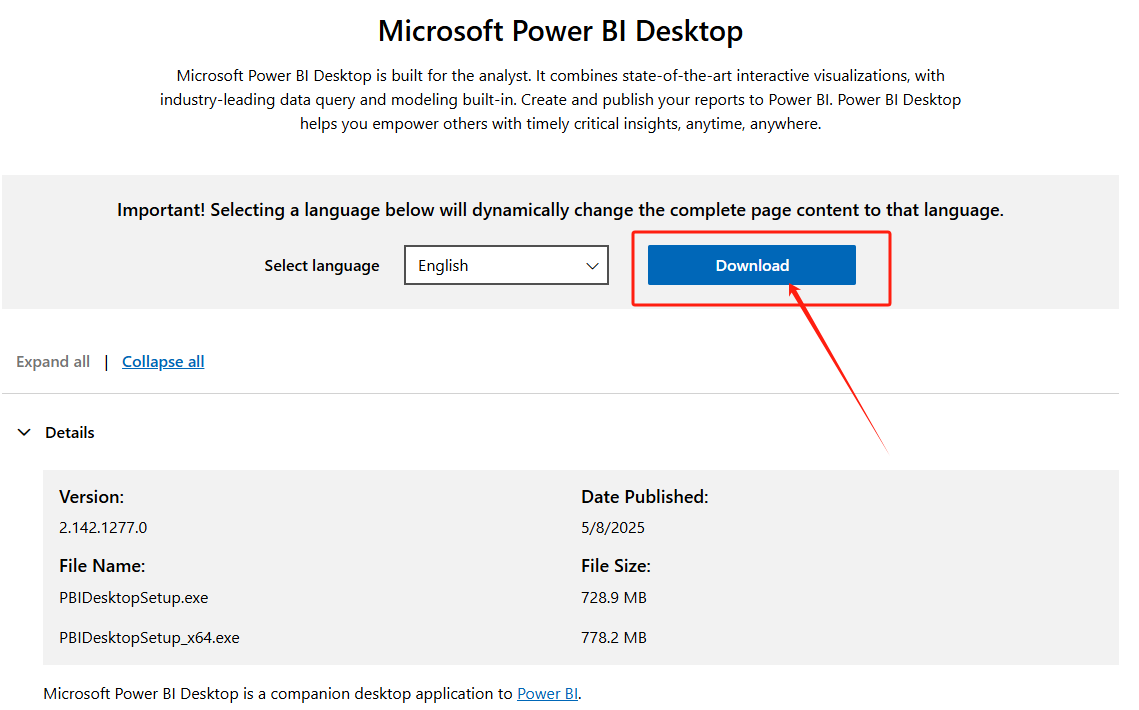
Task: Click the File Name: label
Action: click(102, 566)
